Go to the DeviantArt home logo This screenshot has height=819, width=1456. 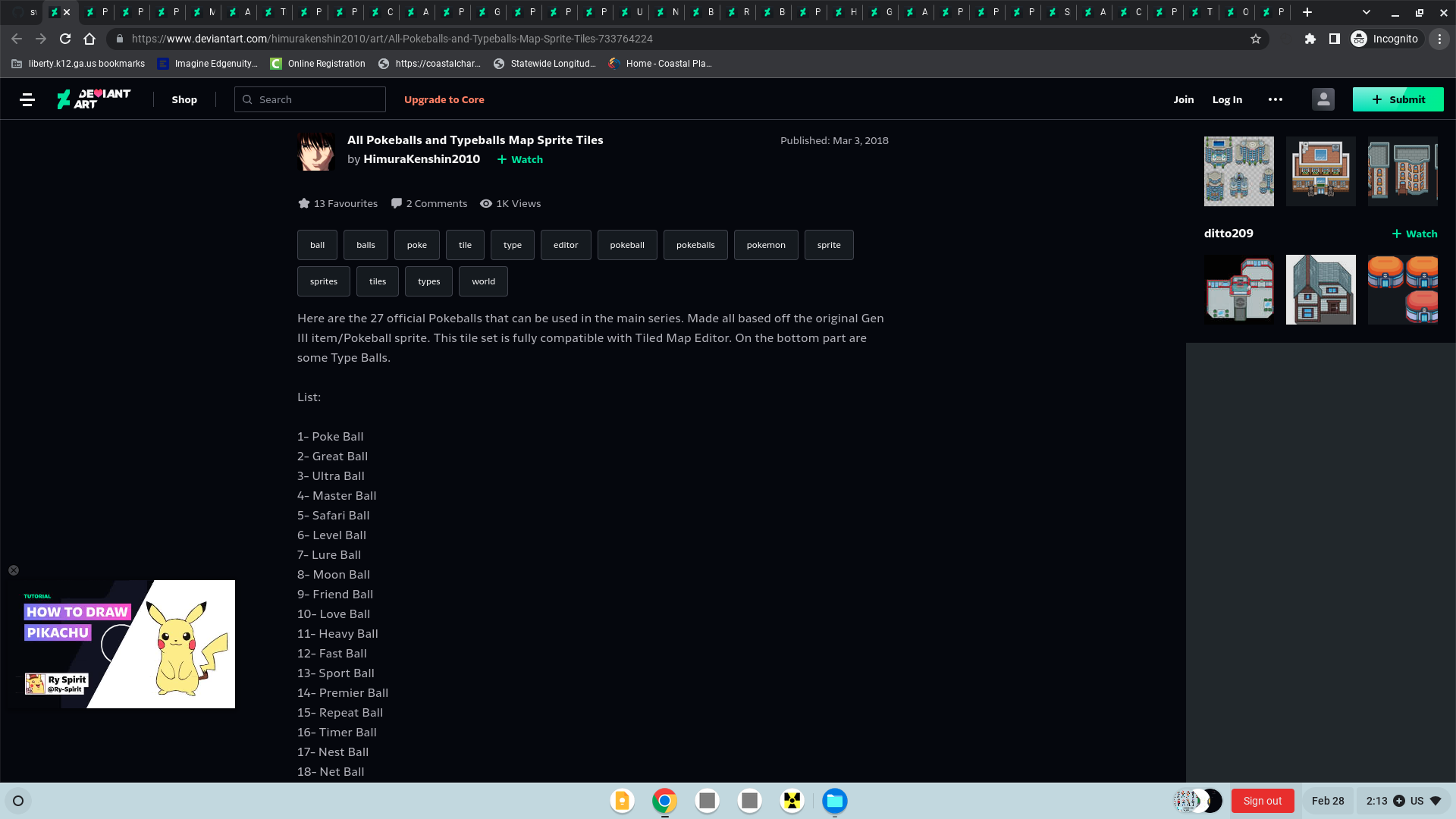point(93,99)
